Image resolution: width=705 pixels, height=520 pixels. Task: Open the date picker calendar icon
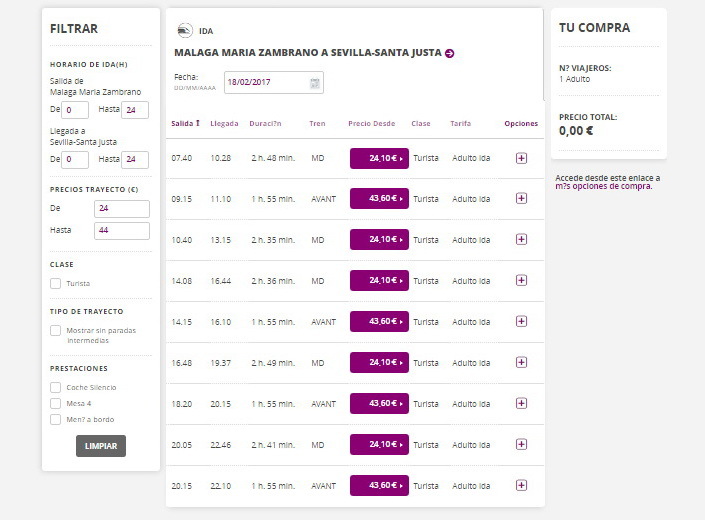click(315, 82)
